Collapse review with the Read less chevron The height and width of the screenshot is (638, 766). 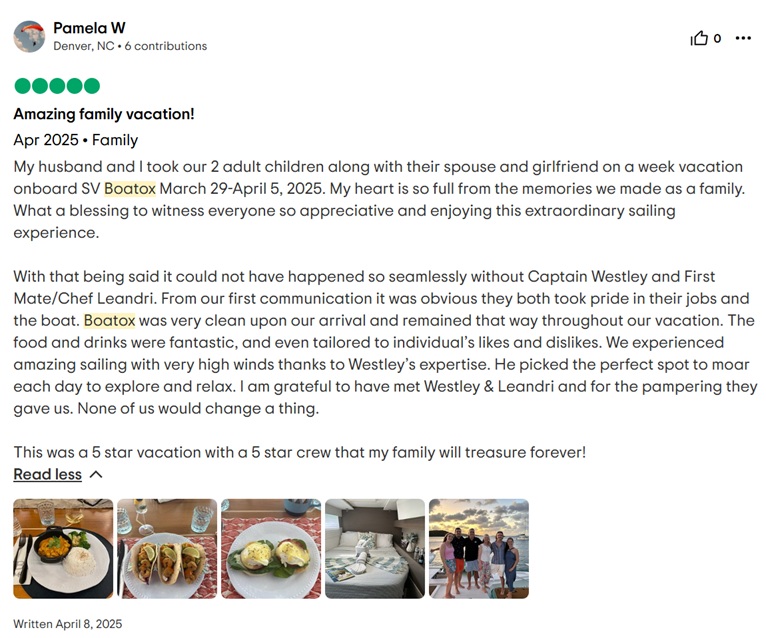tap(96, 474)
